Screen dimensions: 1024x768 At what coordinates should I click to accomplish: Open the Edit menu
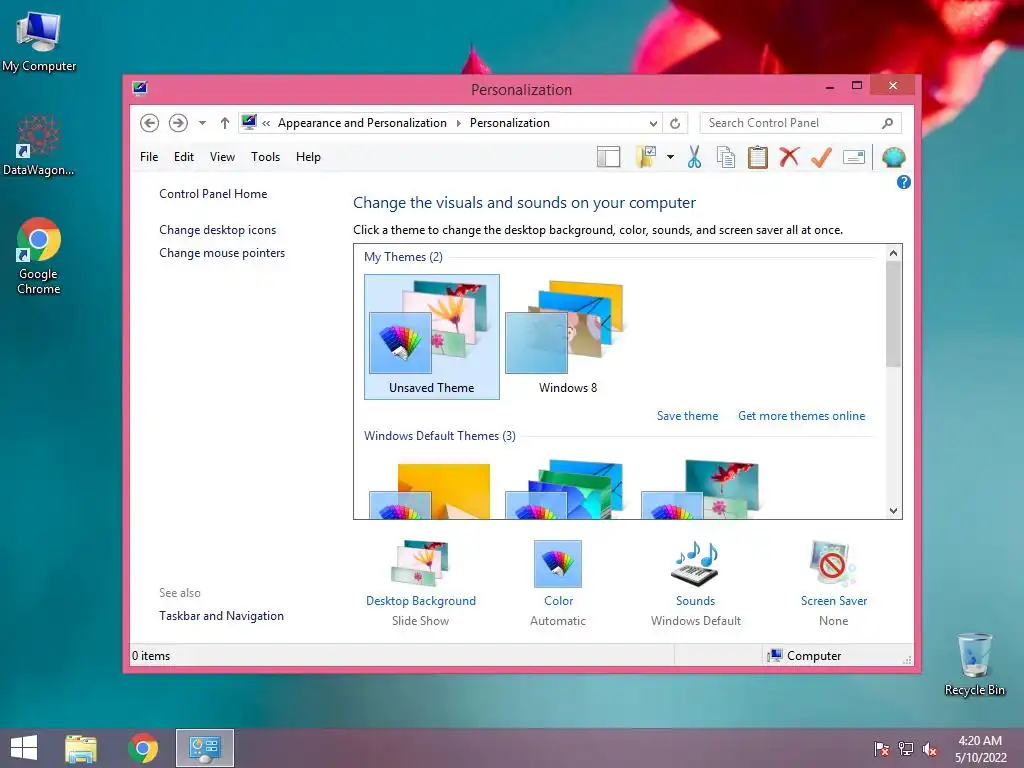[184, 157]
